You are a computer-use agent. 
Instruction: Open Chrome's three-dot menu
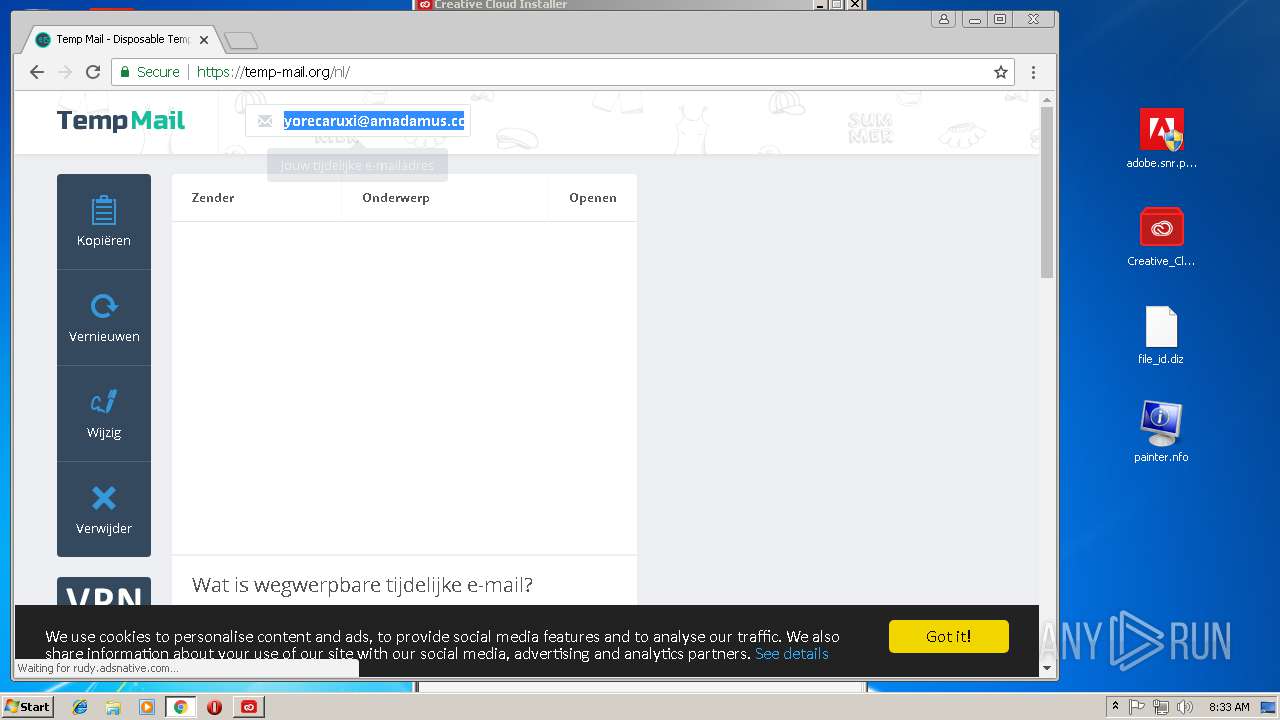(1033, 72)
